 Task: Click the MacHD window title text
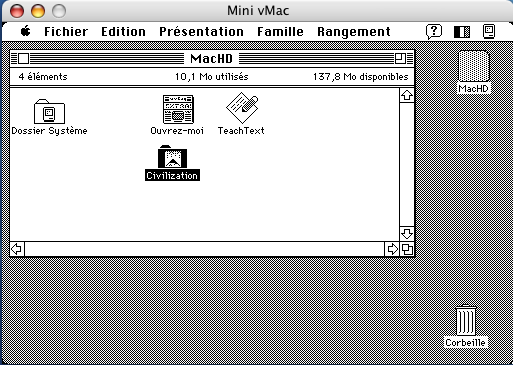(x=211, y=59)
